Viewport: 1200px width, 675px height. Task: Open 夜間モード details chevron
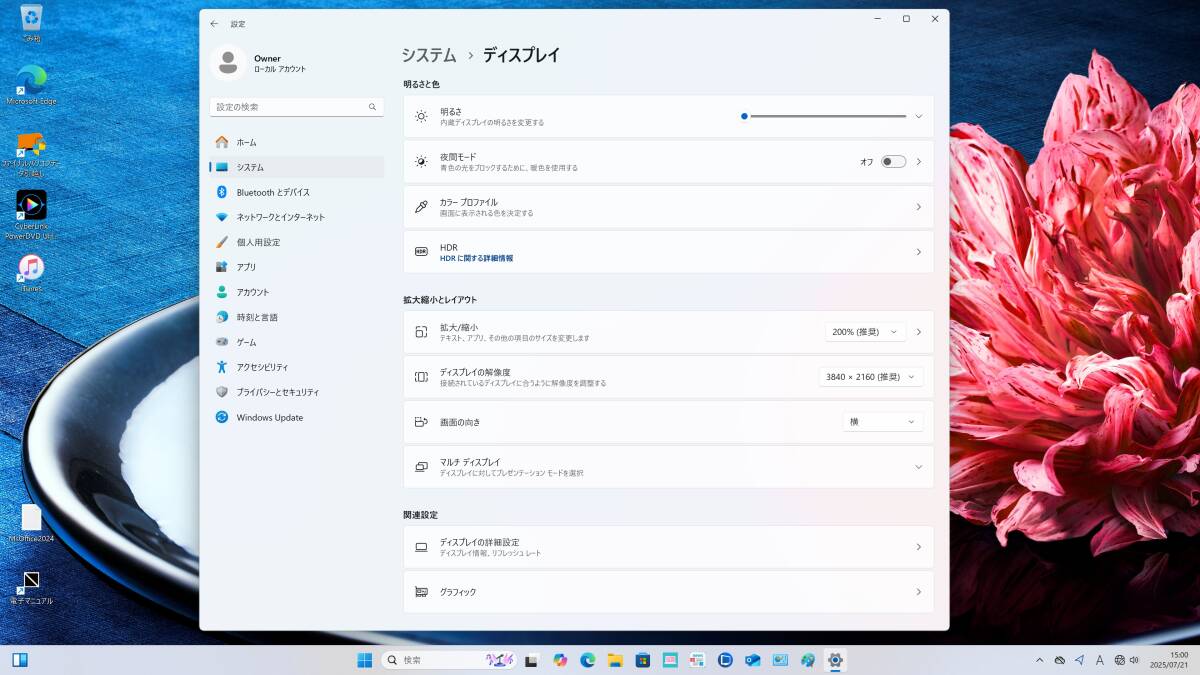coord(918,162)
